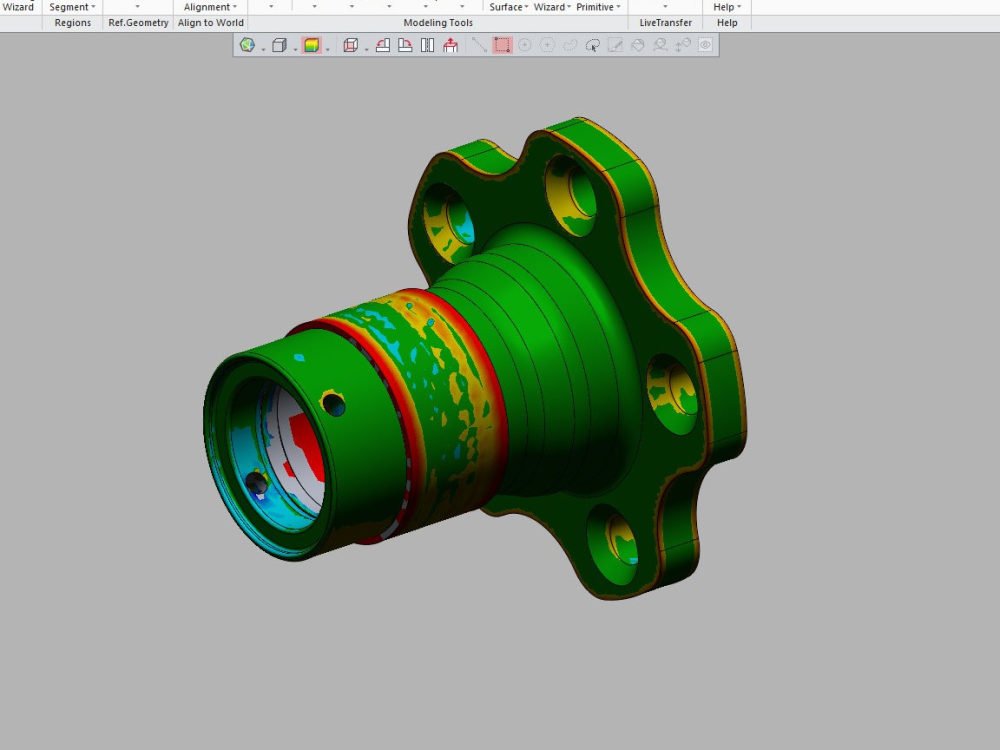
Task: Open the Help dropdown in the ribbon
Action: (727, 7)
